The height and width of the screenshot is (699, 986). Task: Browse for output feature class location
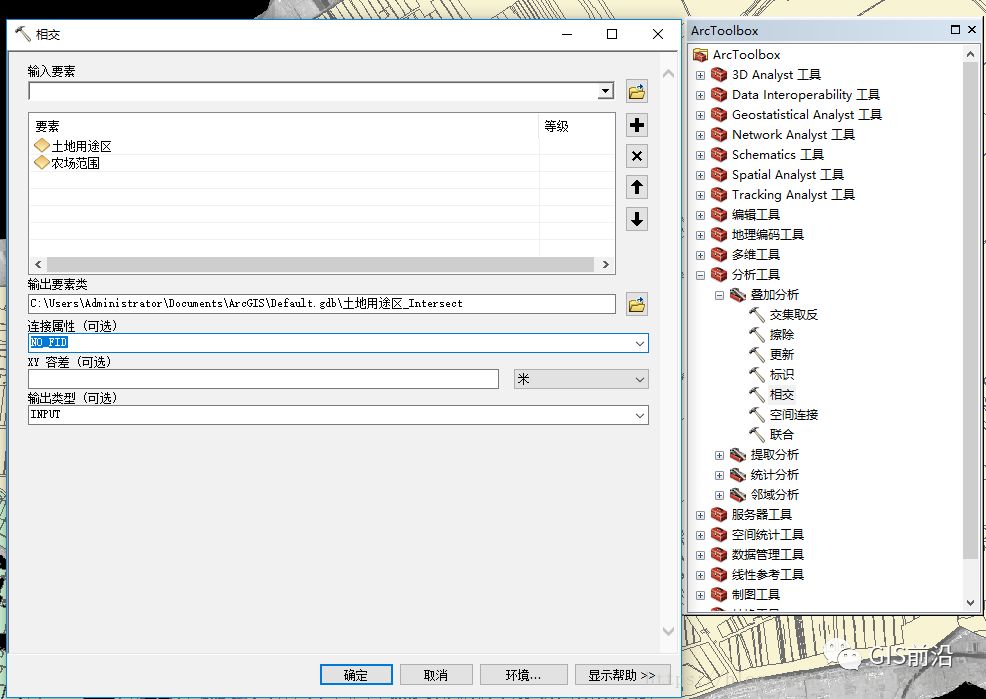coord(636,305)
